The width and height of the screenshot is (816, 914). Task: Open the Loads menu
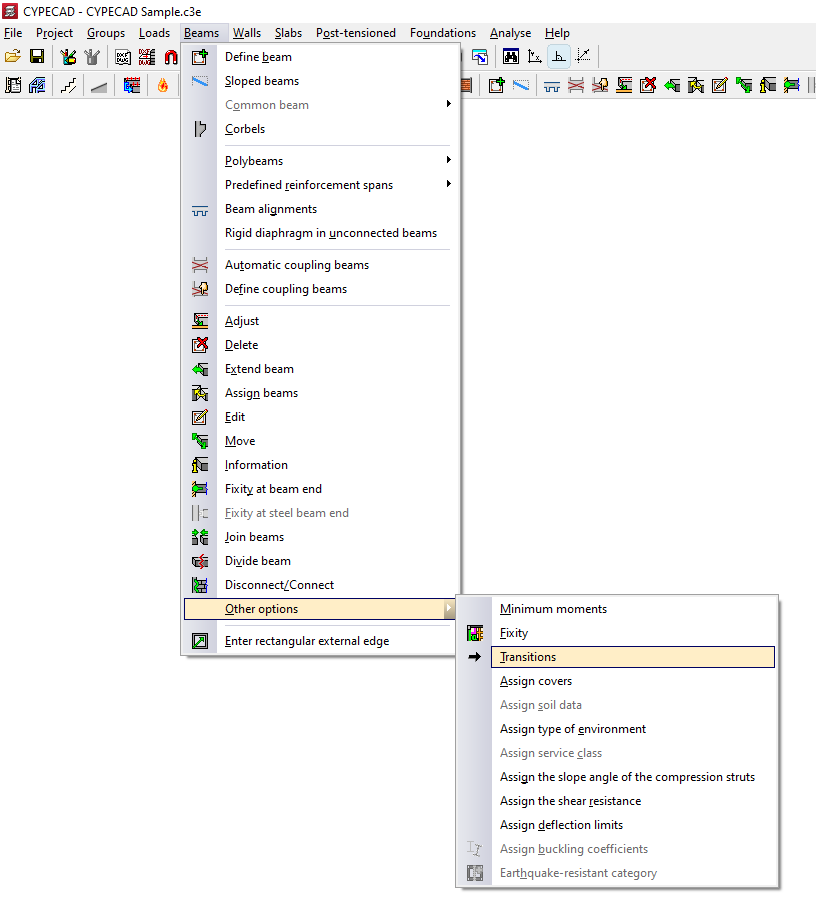154,33
